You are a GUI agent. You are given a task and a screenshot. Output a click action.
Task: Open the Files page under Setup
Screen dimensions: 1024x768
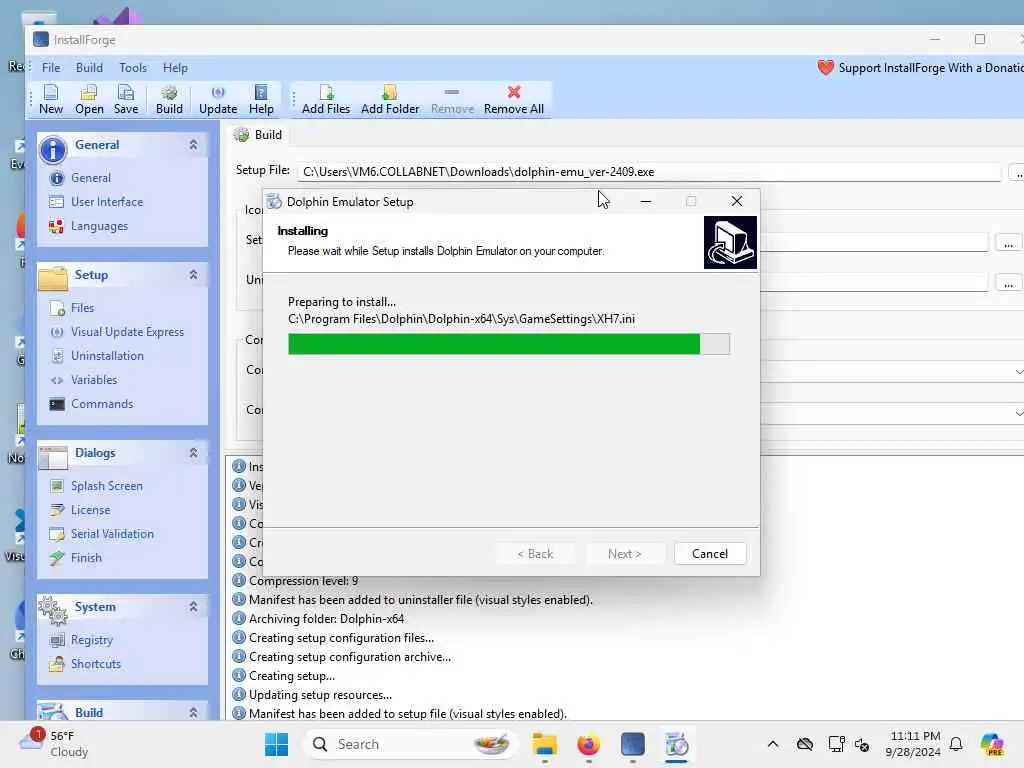[x=82, y=308]
